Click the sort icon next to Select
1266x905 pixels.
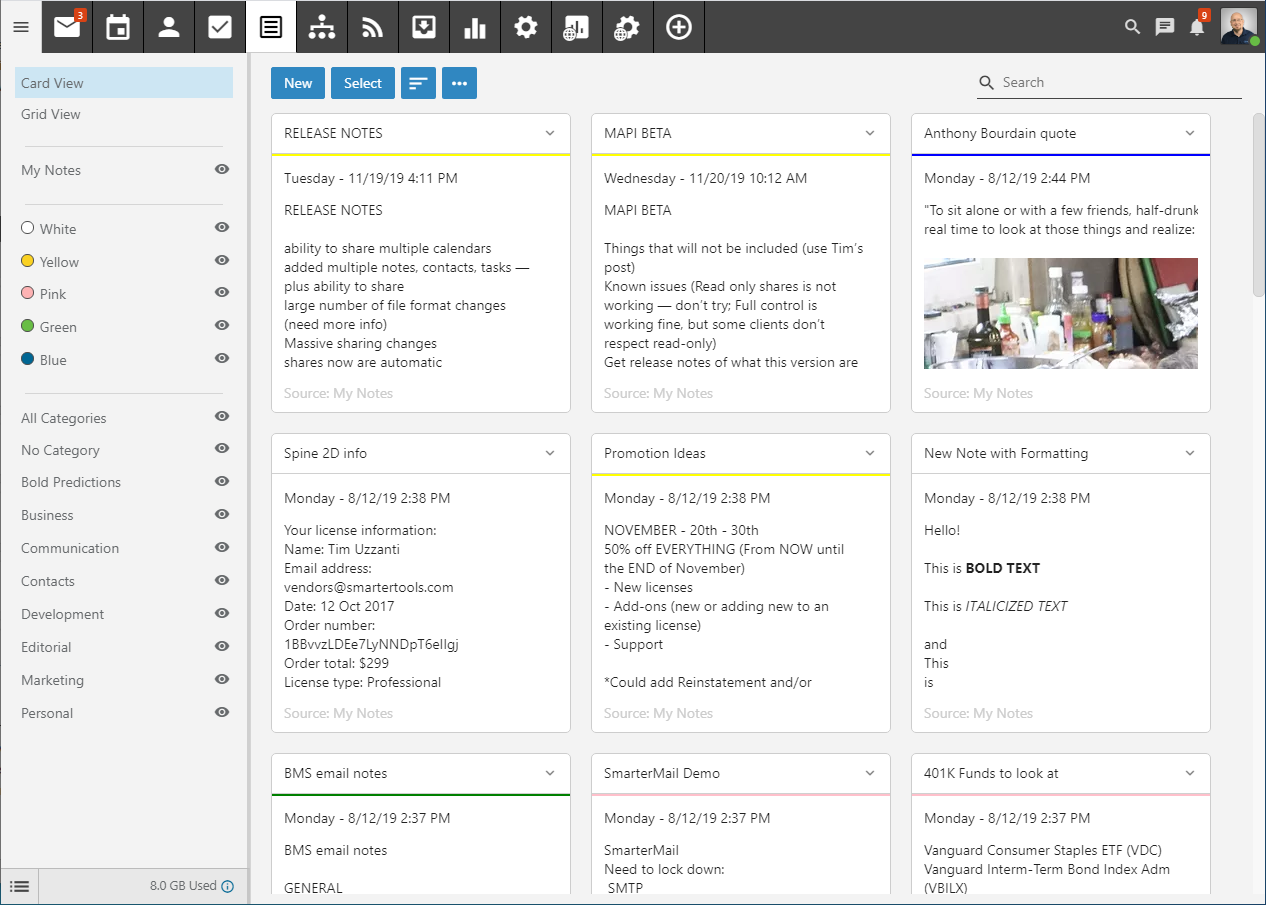418,82
